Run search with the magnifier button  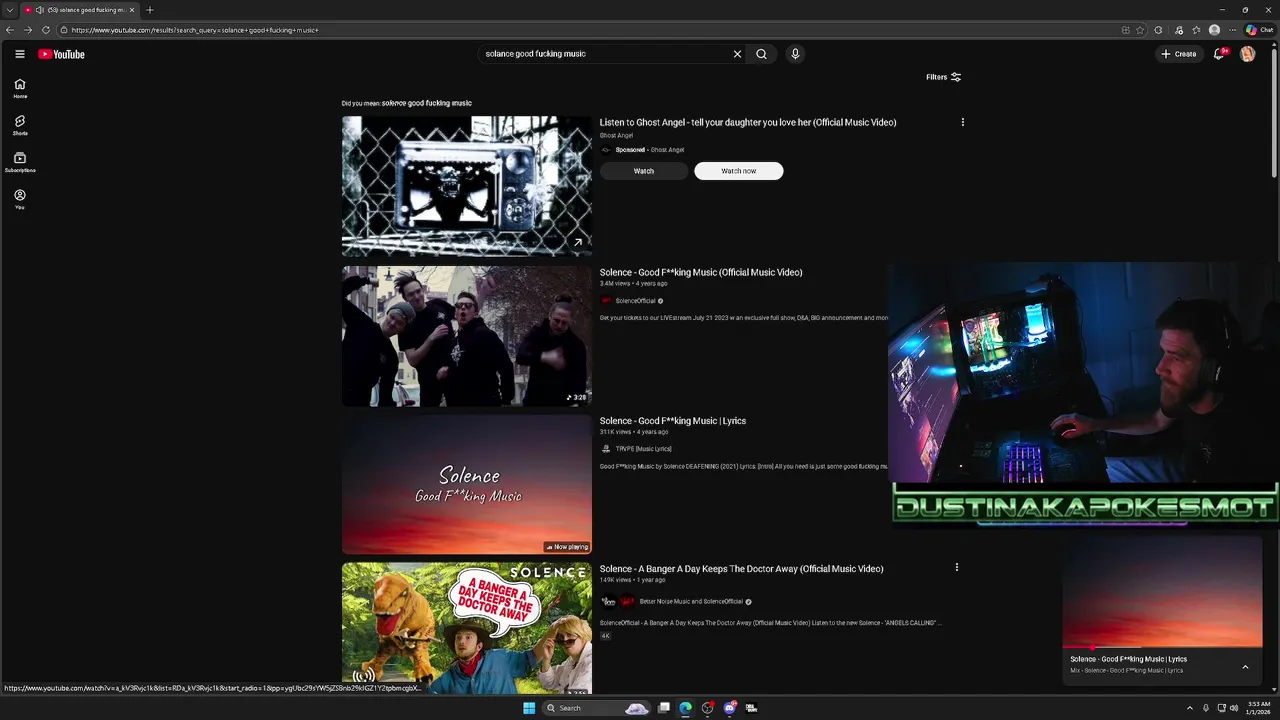[761, 54]
